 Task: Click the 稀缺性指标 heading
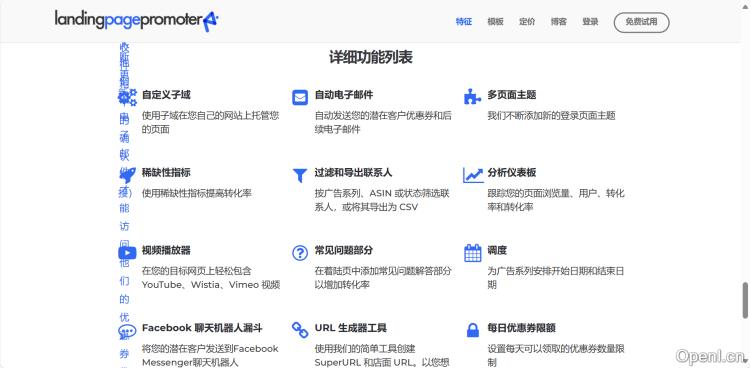(x=166, y=172)
